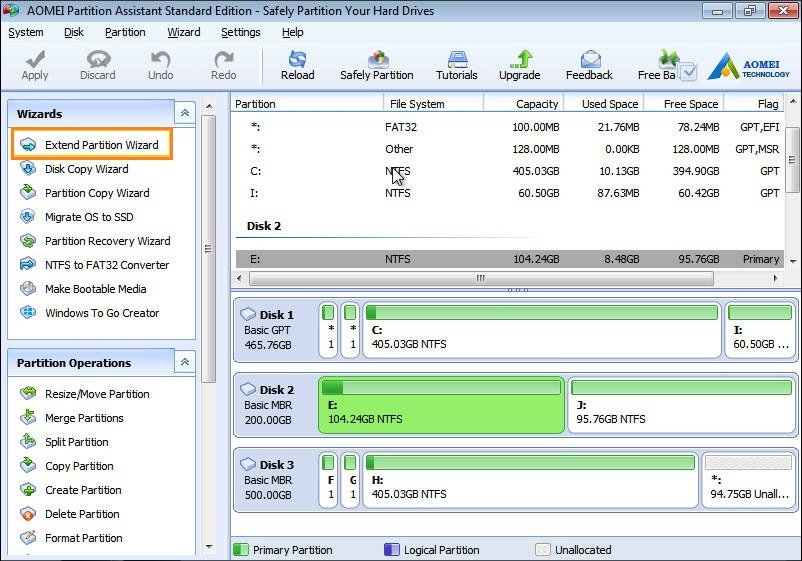This screenshot has height=561, width=802.
Task: Select the FAT32 EFI partition row
Action: 509,127
